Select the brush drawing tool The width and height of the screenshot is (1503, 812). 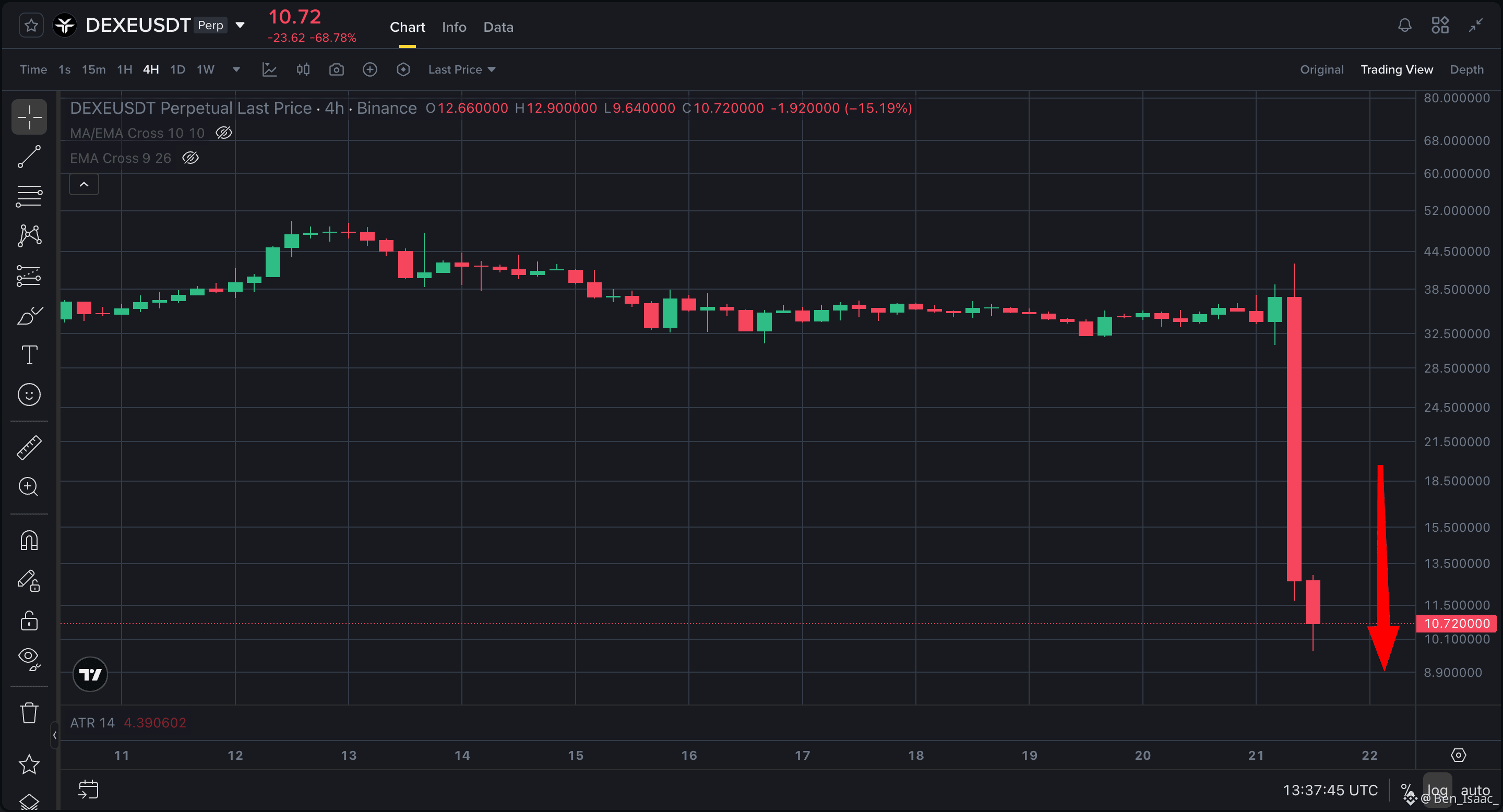click(29, 316)
